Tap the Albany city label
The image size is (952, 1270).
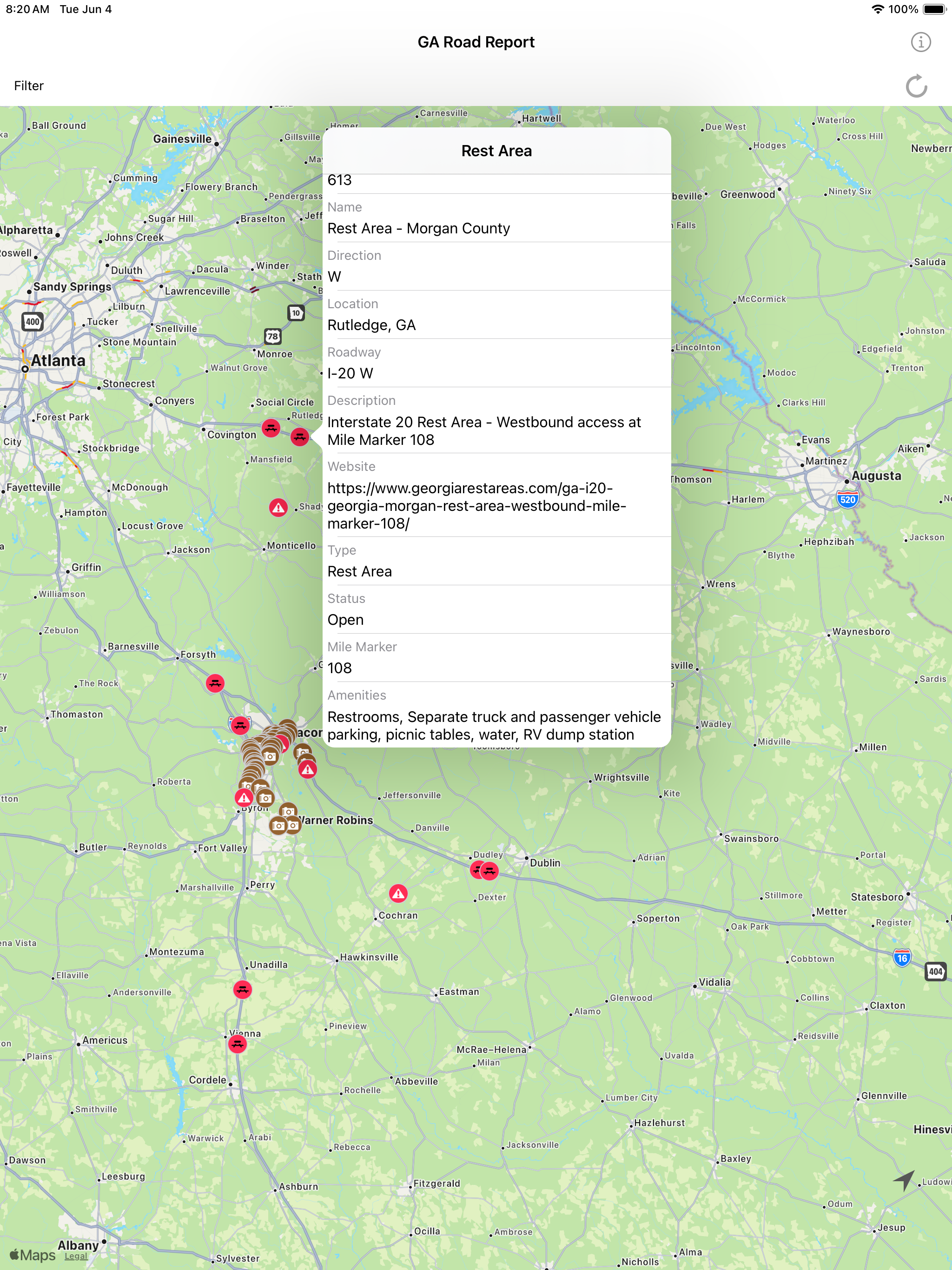coord(78,1245)
